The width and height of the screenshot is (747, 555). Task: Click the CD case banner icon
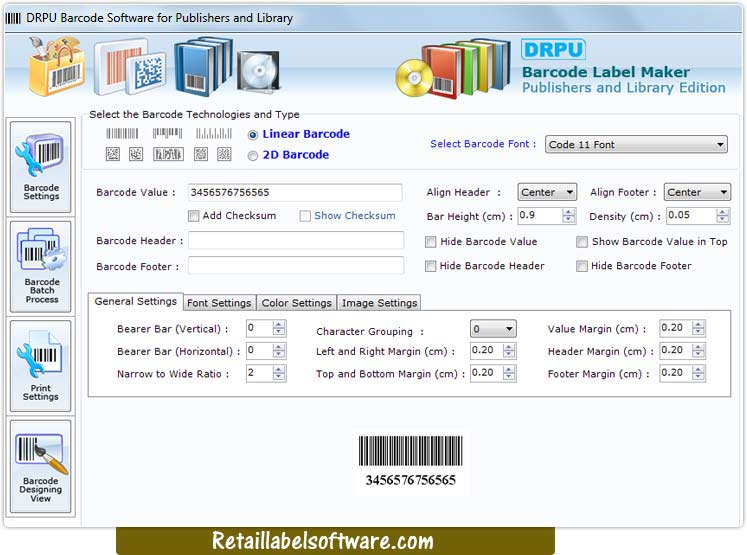[x=259, y=71]
